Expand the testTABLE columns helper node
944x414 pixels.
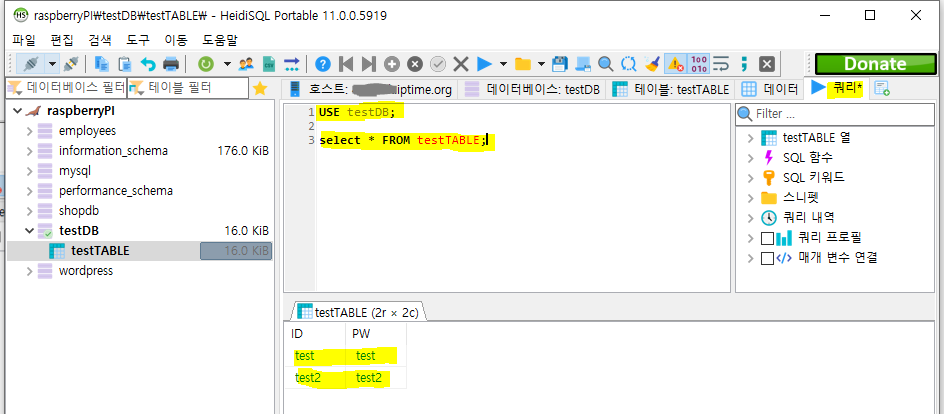point(750,138)
